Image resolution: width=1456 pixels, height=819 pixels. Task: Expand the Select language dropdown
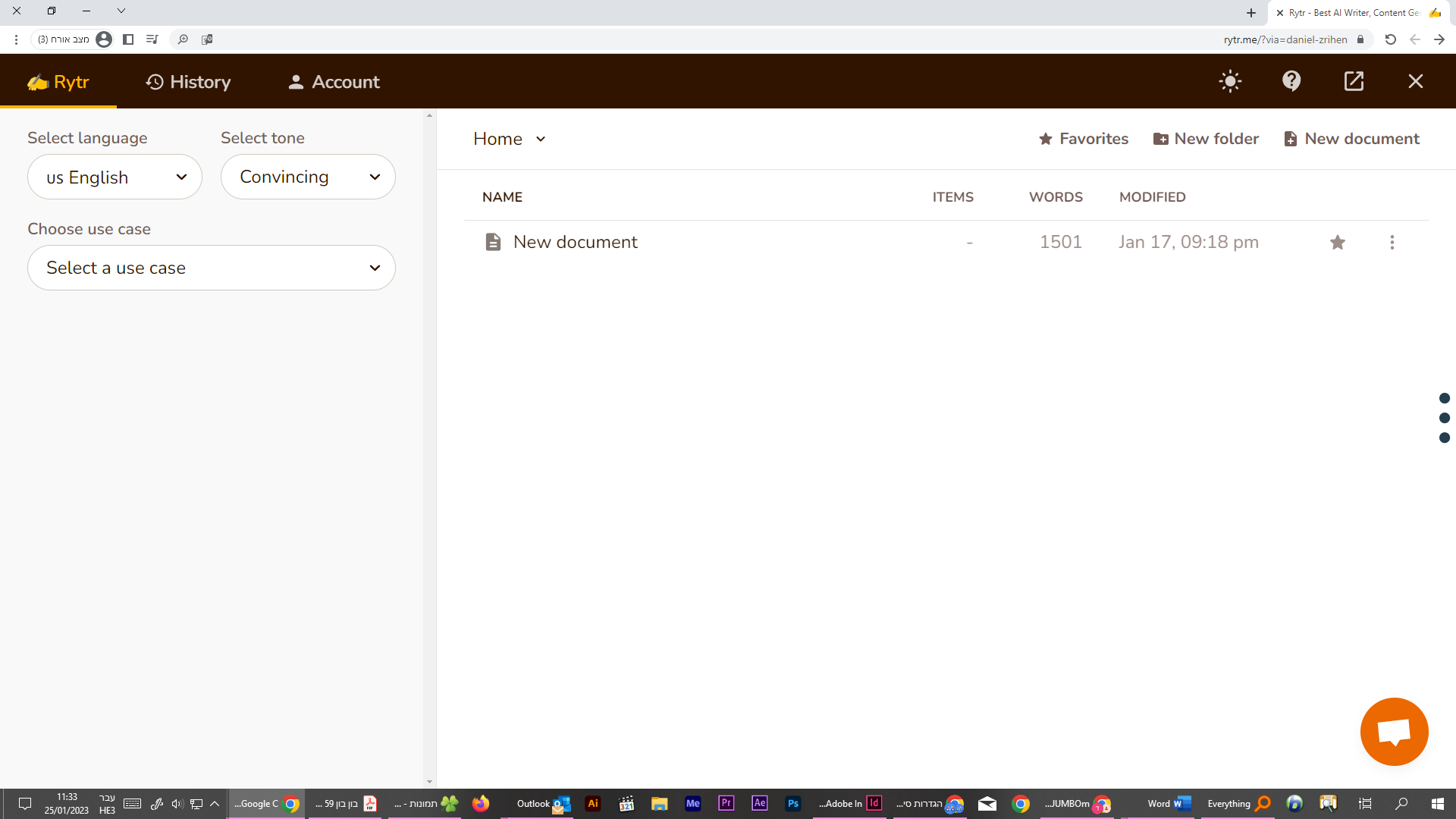tap(115, 177)
